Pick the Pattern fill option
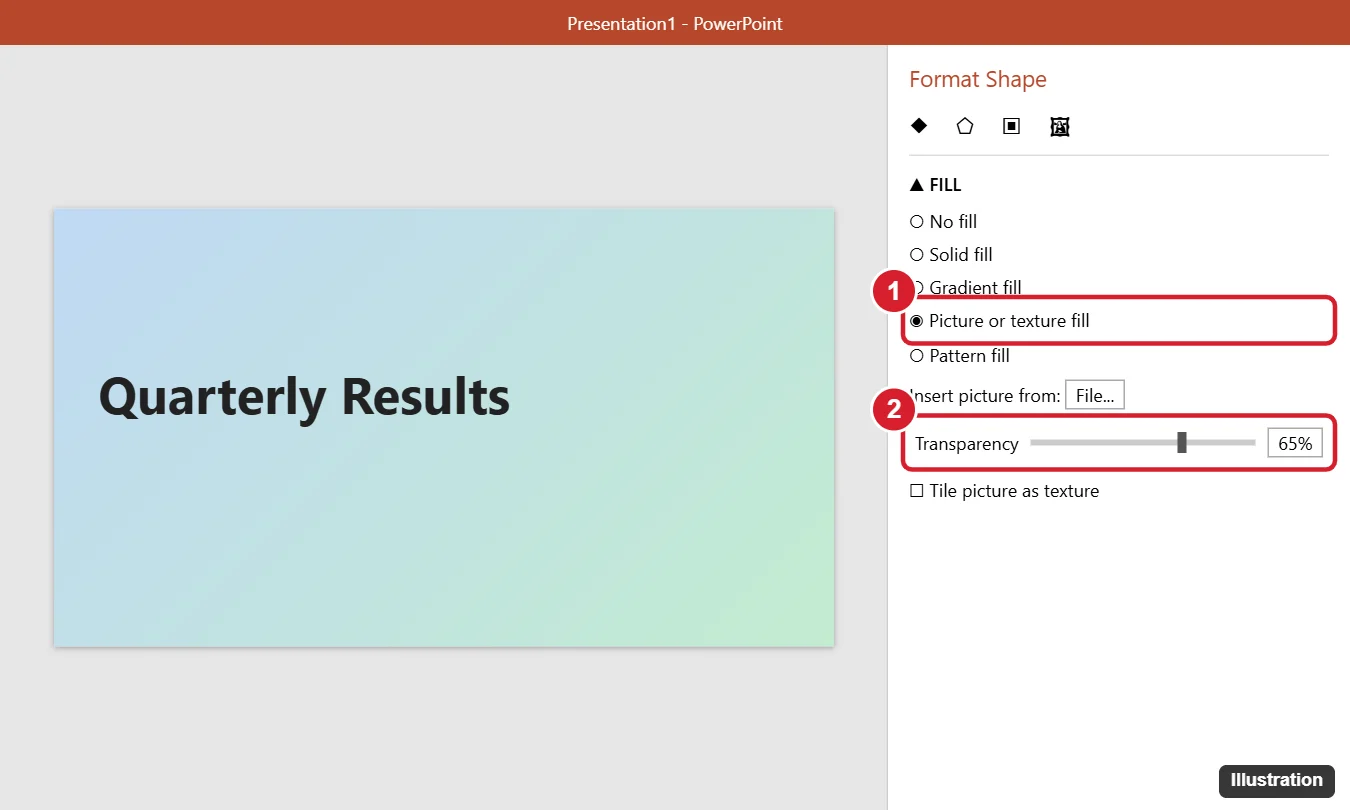This screenshot has width=1350, height=810. pyautogui.click(x=960, y=356)
